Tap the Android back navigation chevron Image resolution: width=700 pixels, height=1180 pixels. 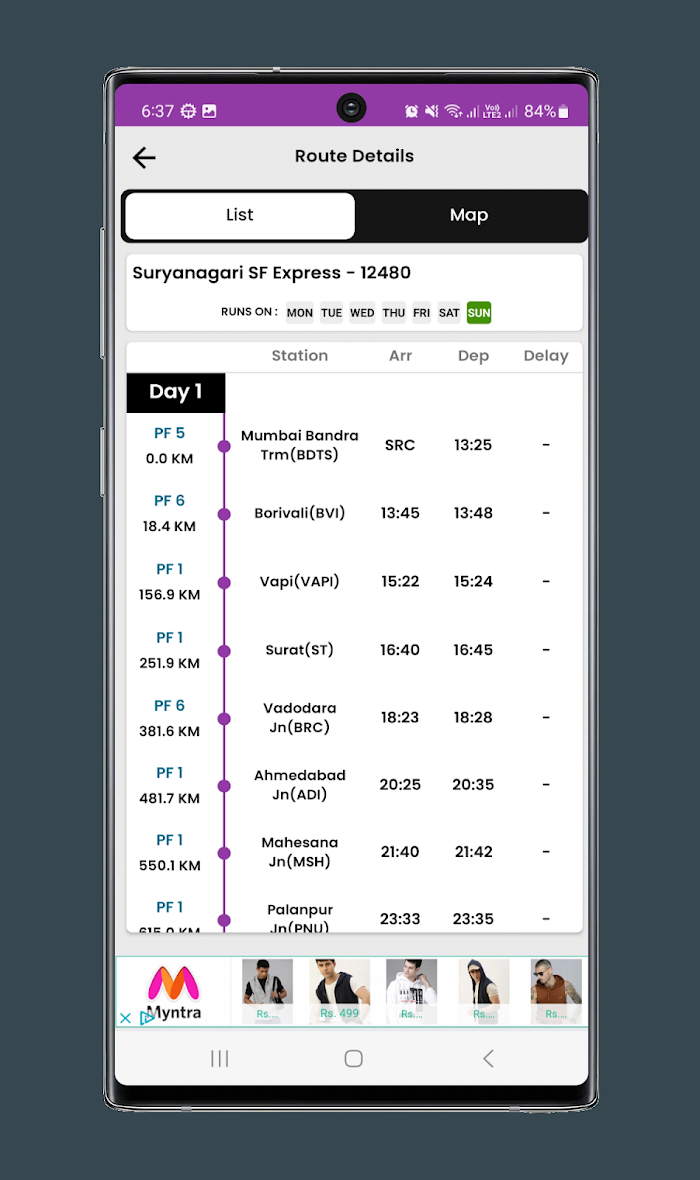488,1059
